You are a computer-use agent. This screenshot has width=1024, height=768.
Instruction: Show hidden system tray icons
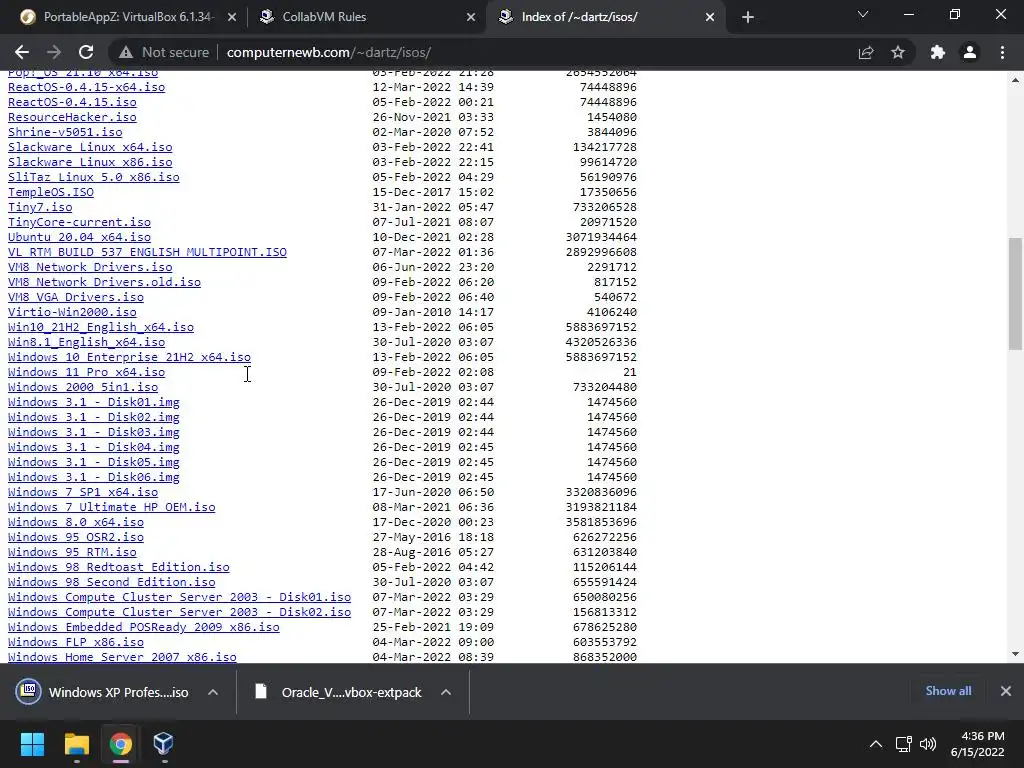tap(876, 744)
